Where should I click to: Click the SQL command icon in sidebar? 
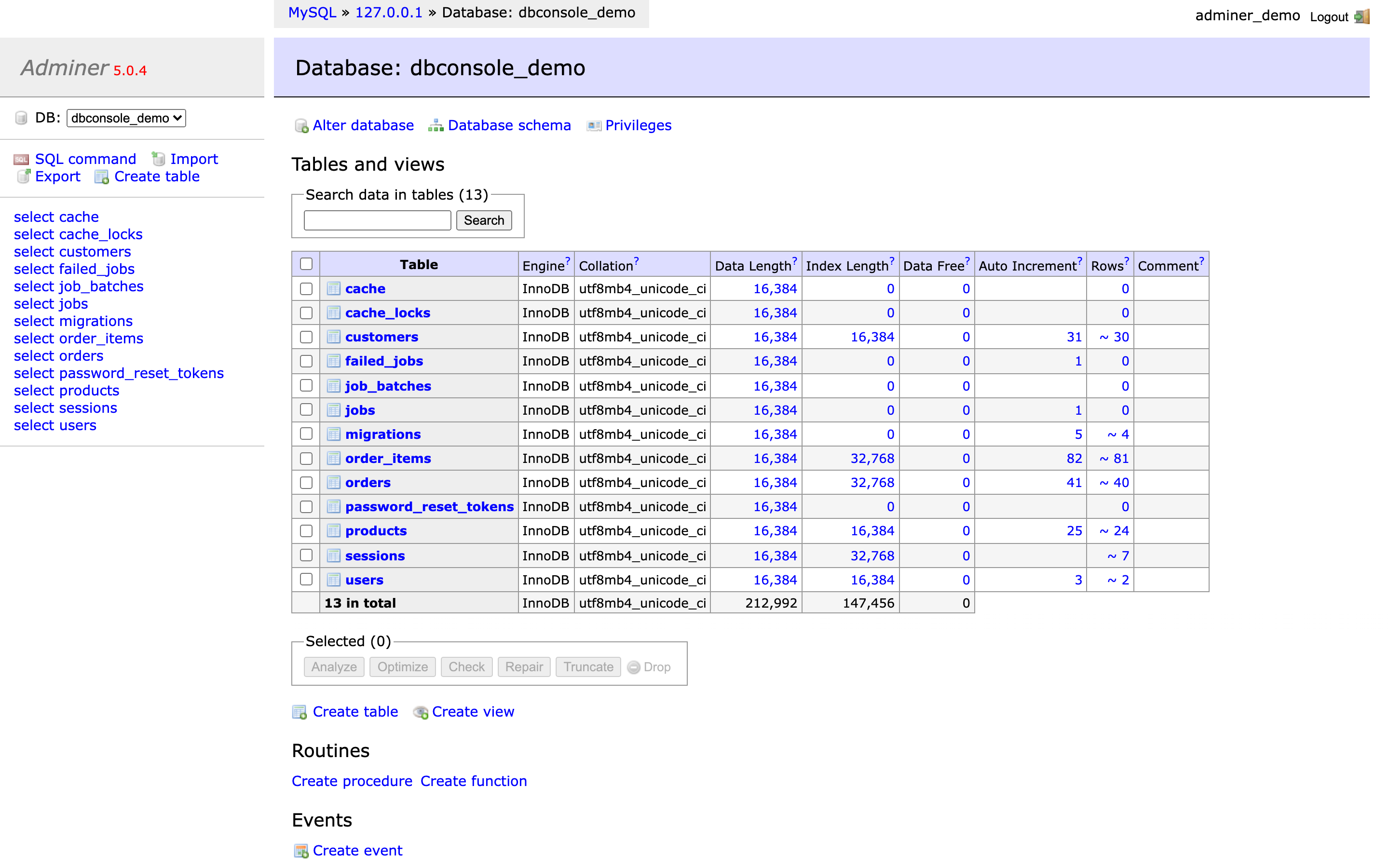pyautogui.click(x=21, y=160)
